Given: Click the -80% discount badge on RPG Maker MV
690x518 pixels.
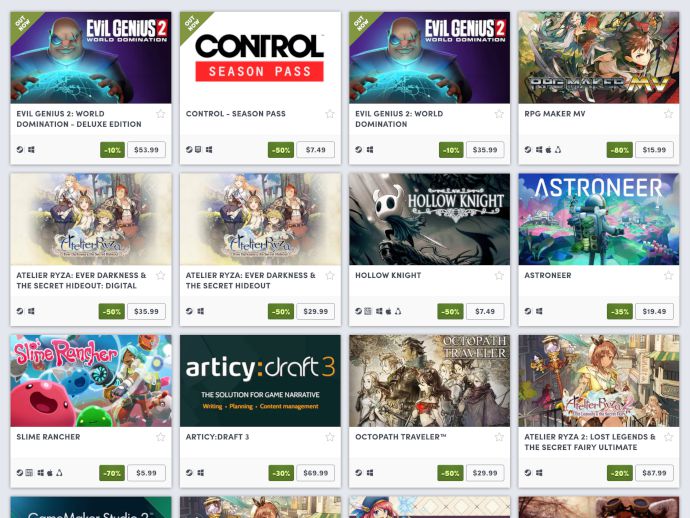Looking at the screenshot, I should [620, 150].
